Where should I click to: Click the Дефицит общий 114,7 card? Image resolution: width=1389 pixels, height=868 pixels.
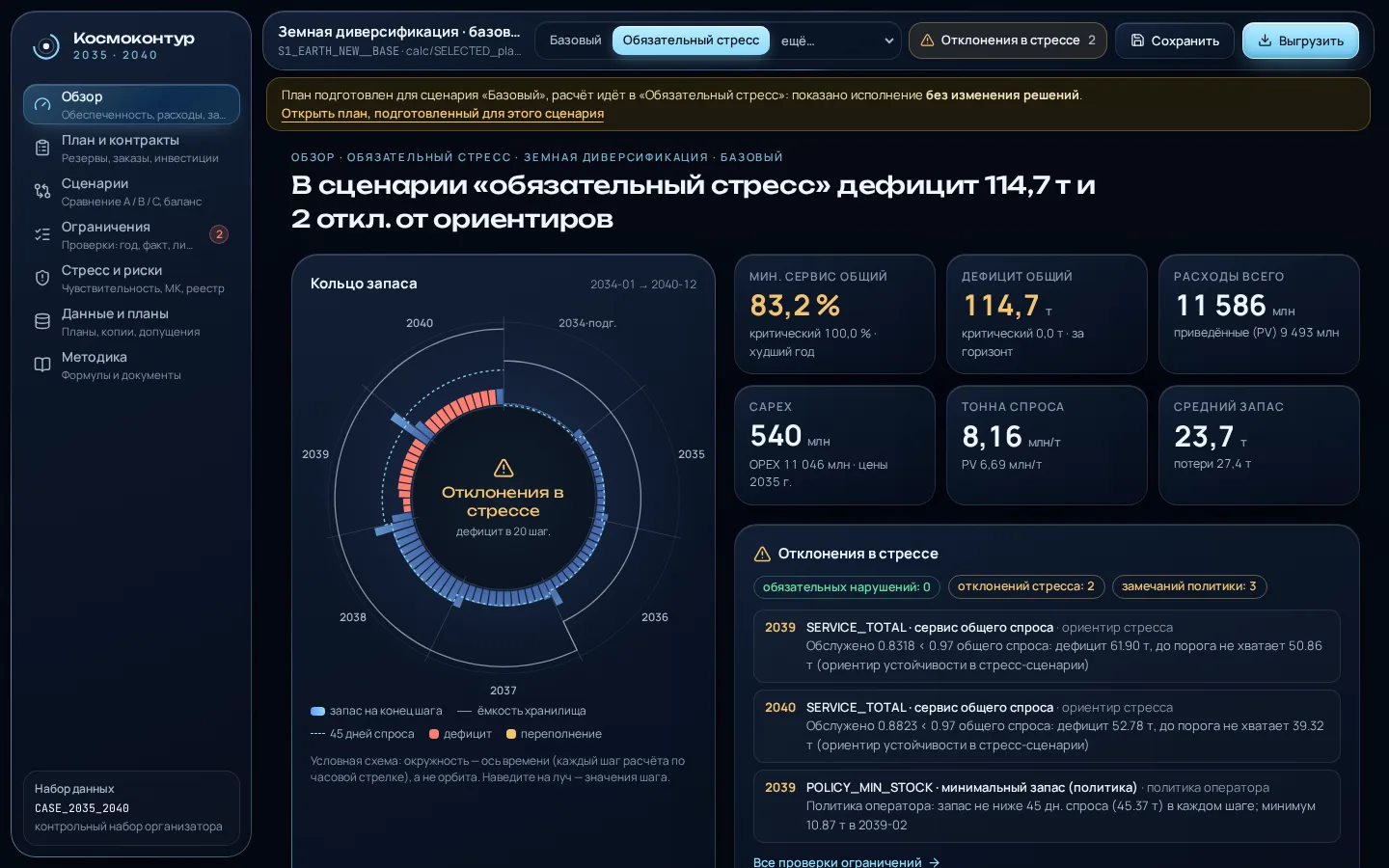click(x=1047, y=314)
